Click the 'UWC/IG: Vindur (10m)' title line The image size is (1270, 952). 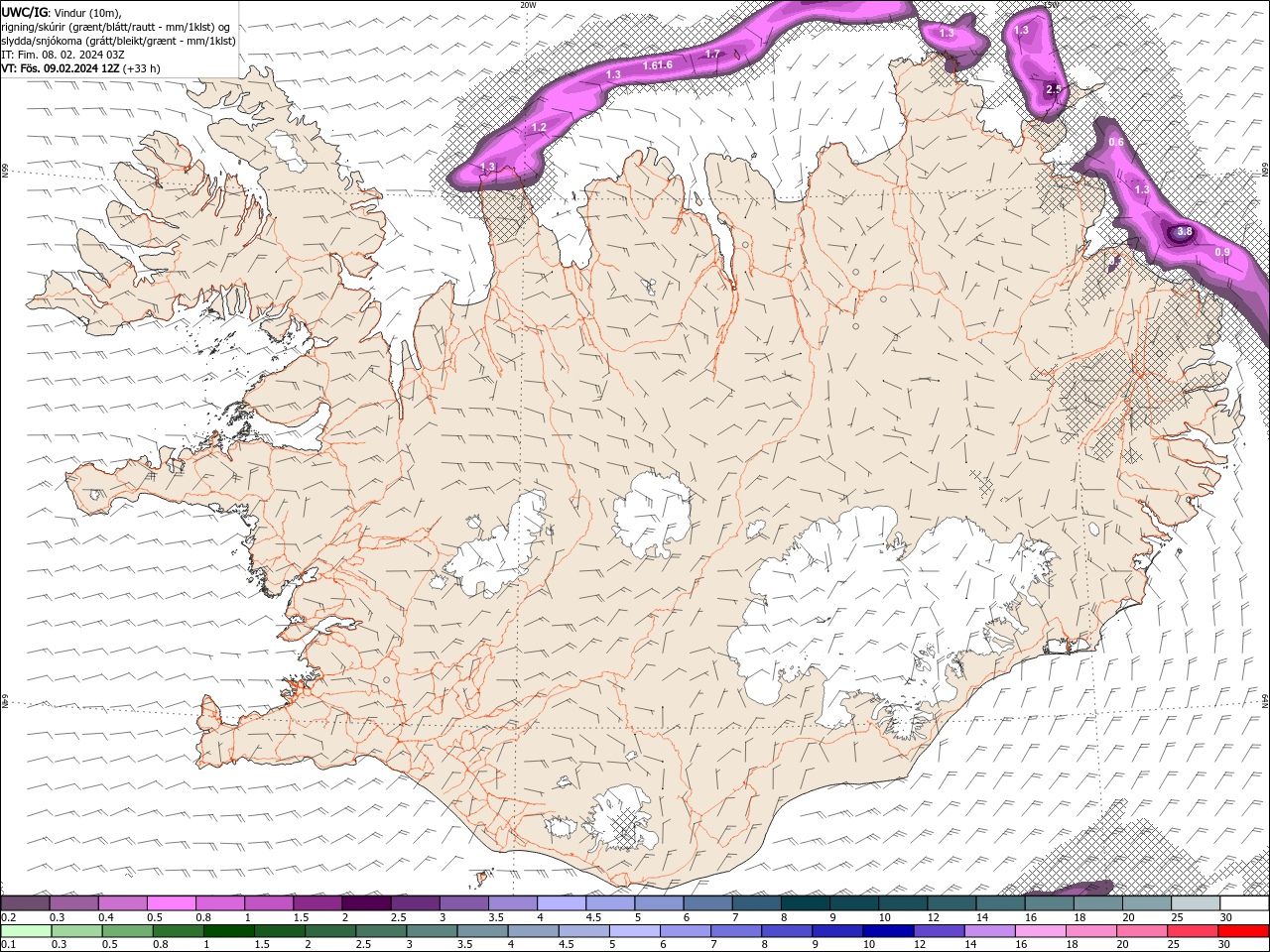62,12
